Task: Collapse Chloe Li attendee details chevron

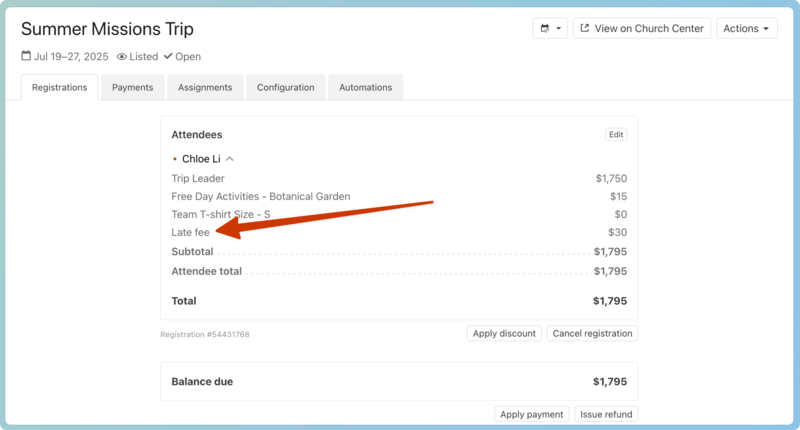Action: coord(230,159)
